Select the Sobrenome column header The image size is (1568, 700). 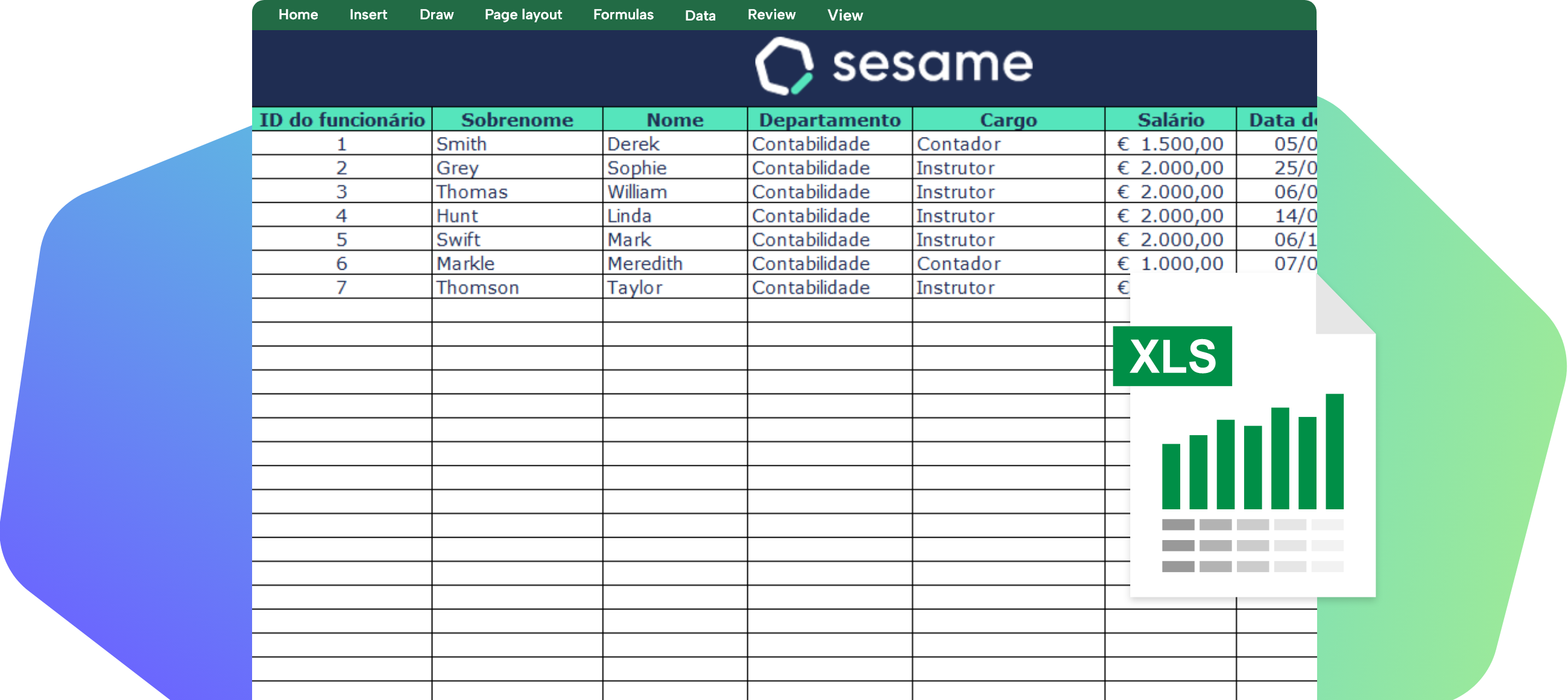pos(517,119)
